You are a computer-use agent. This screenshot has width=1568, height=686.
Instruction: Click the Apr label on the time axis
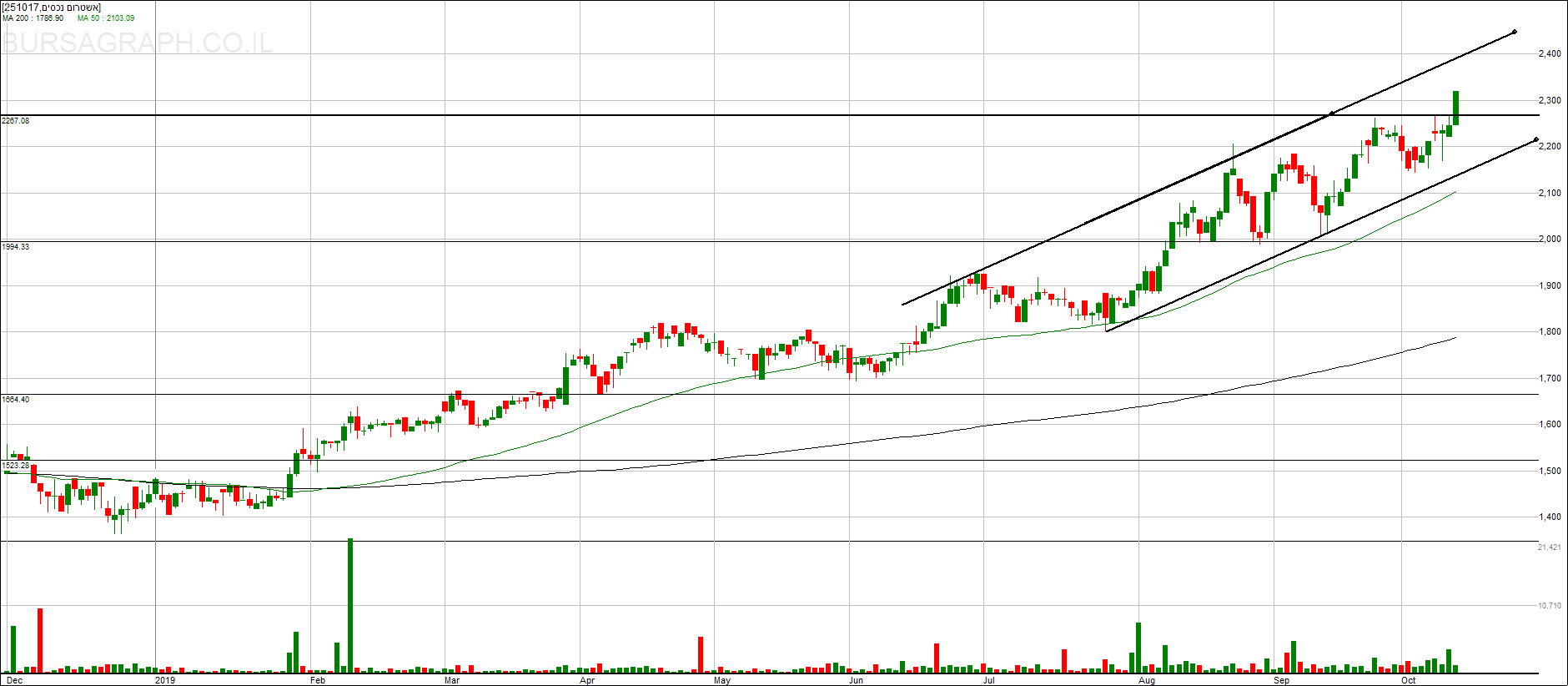point(587,681)
